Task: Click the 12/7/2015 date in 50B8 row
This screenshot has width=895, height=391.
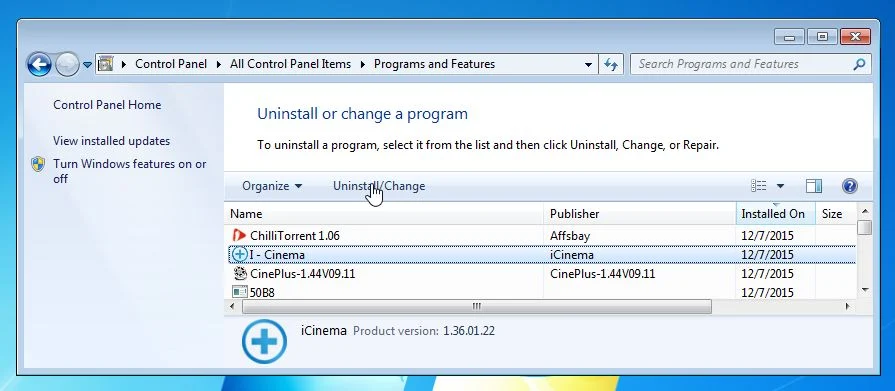Action: click(x=767, y=293)
